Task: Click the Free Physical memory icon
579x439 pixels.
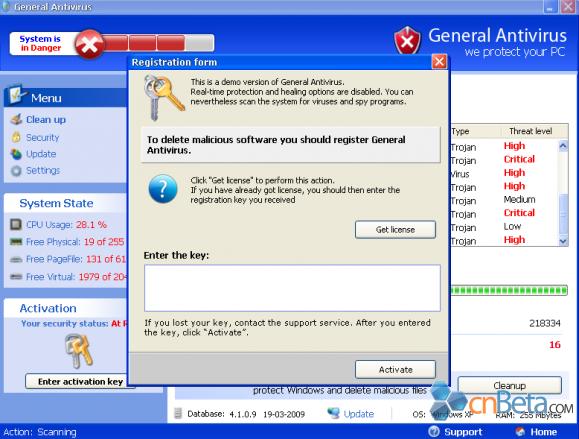Action: 16,242
